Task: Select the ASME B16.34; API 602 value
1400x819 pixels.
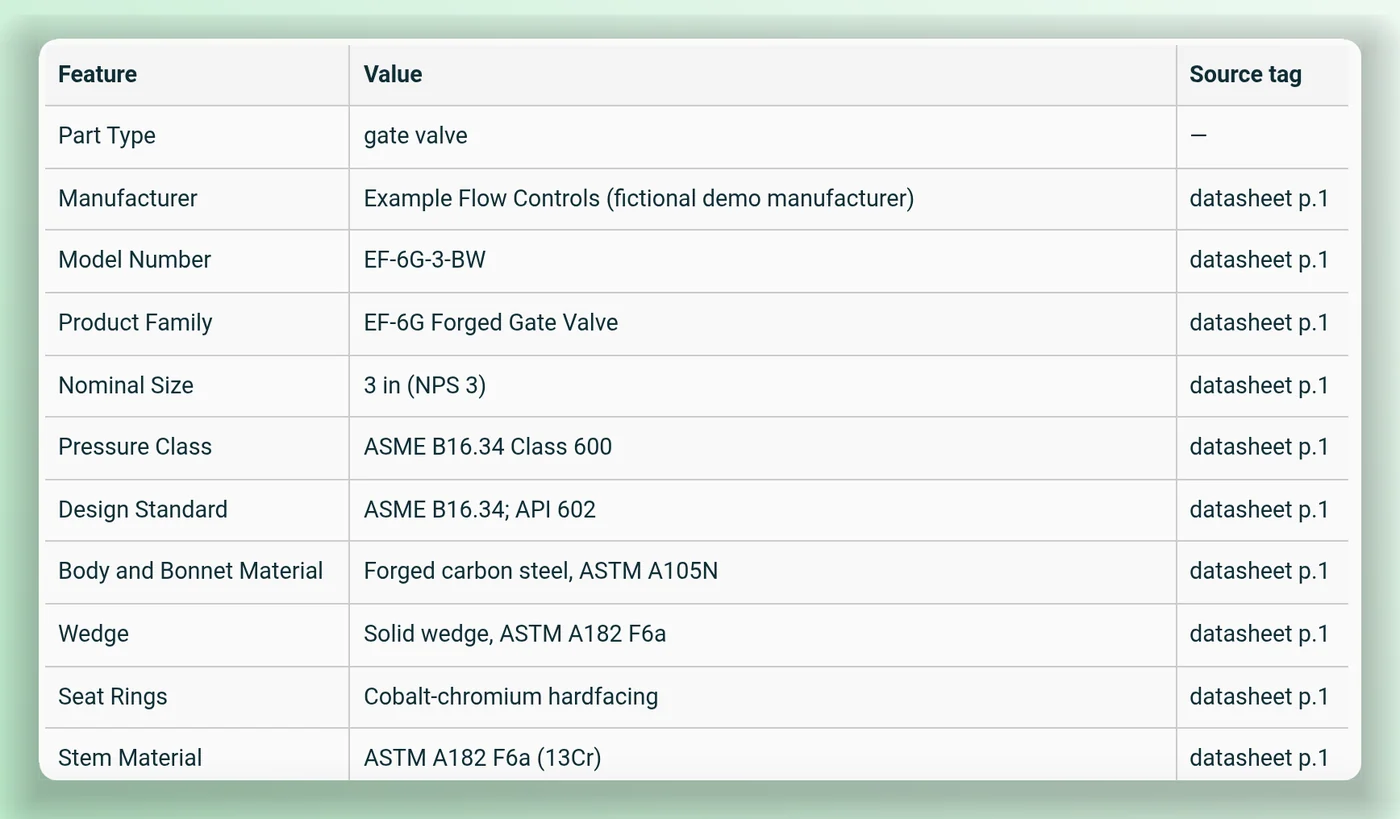Action: (480, 510)
